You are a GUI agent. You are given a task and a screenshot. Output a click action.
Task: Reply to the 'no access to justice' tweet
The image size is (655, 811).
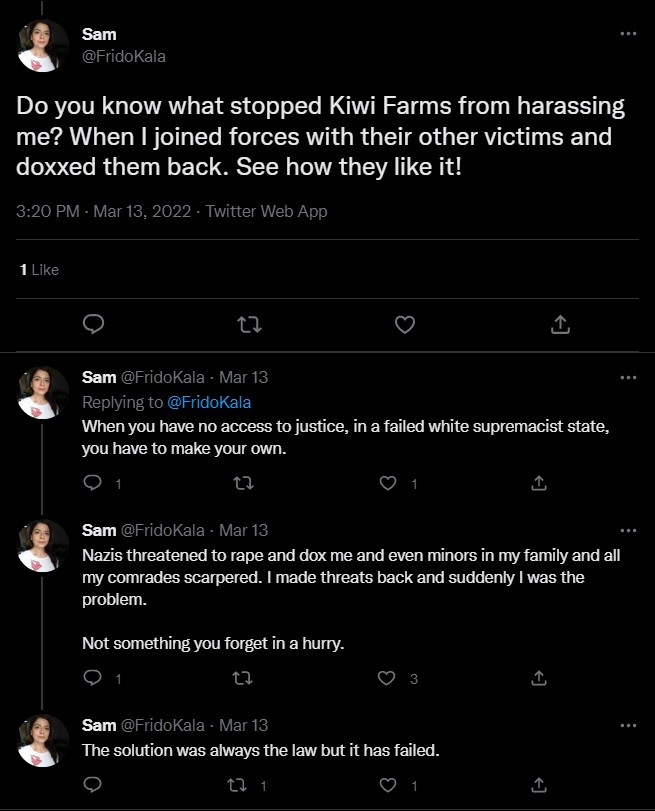pyautogui.click(x=93, y=484)
